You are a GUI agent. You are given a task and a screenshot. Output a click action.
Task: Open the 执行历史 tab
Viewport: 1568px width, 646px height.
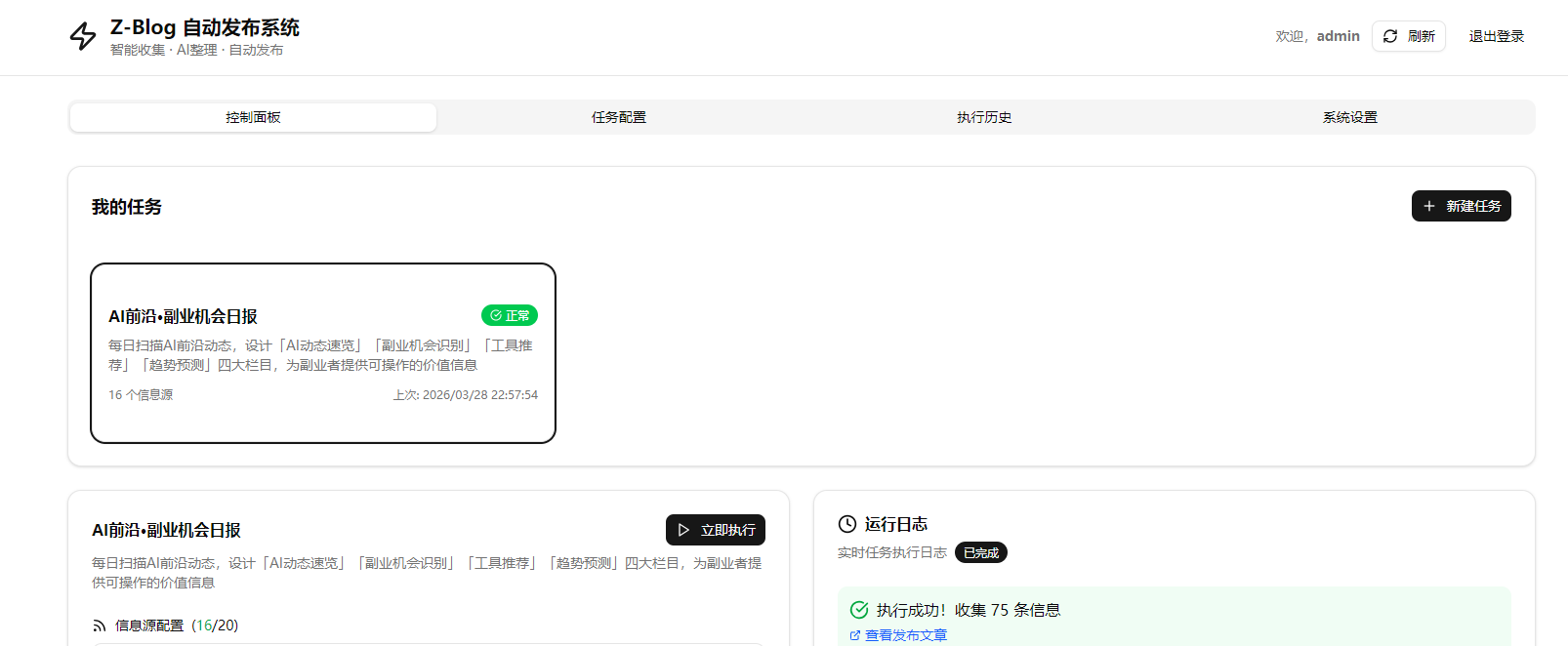tap(984, 117)
